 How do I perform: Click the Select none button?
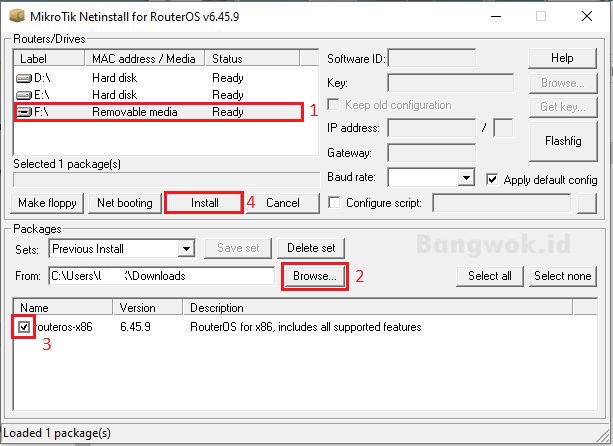[x=563, y=276]
